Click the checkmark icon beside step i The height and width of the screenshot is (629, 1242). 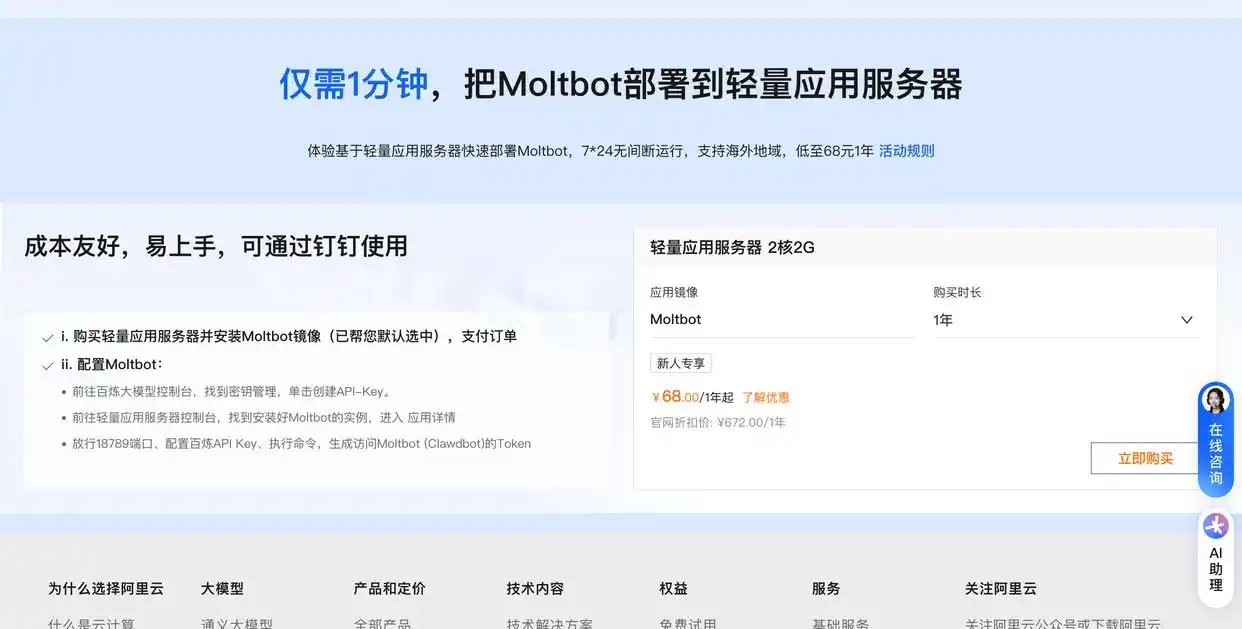[47, 337]
